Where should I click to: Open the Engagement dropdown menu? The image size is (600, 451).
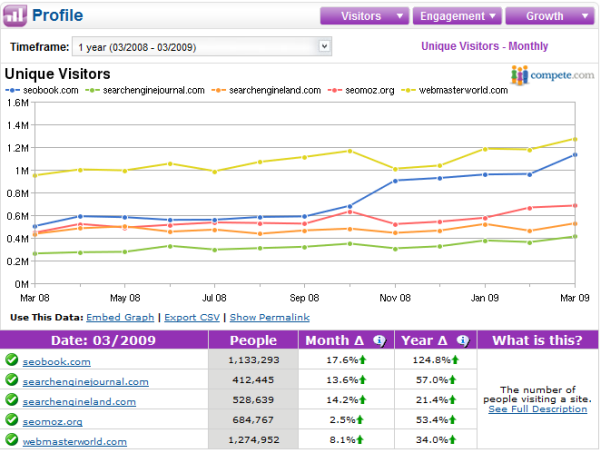point(457,16)
